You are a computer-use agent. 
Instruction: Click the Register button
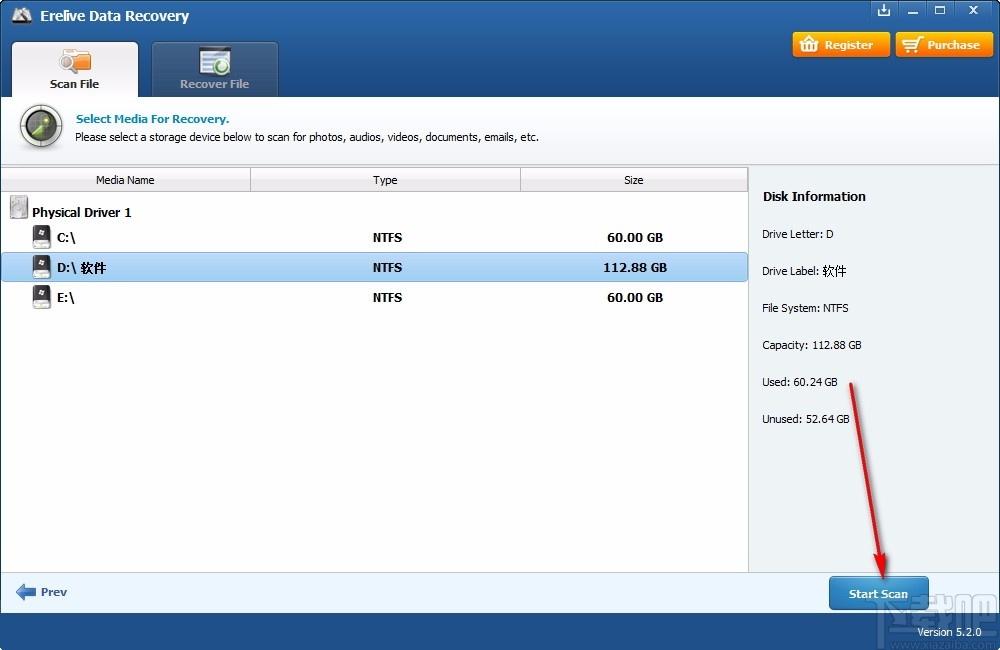(x=841, y=45)
